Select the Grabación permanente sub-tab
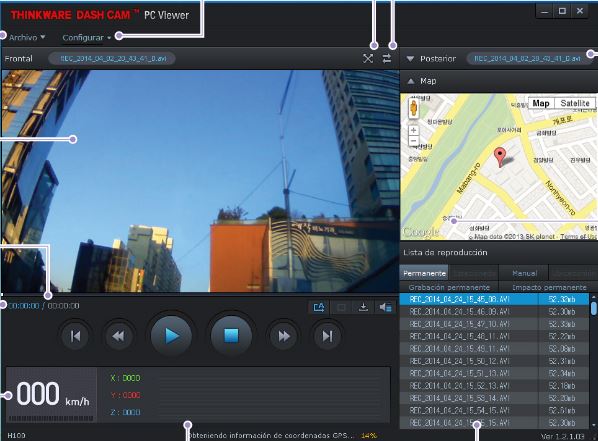This screenshot has width=598, height=441. tap(449, 287)
